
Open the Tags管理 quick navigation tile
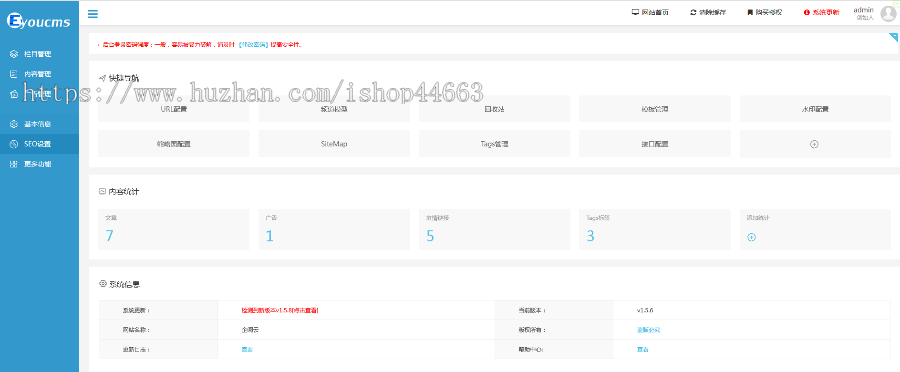494,144
